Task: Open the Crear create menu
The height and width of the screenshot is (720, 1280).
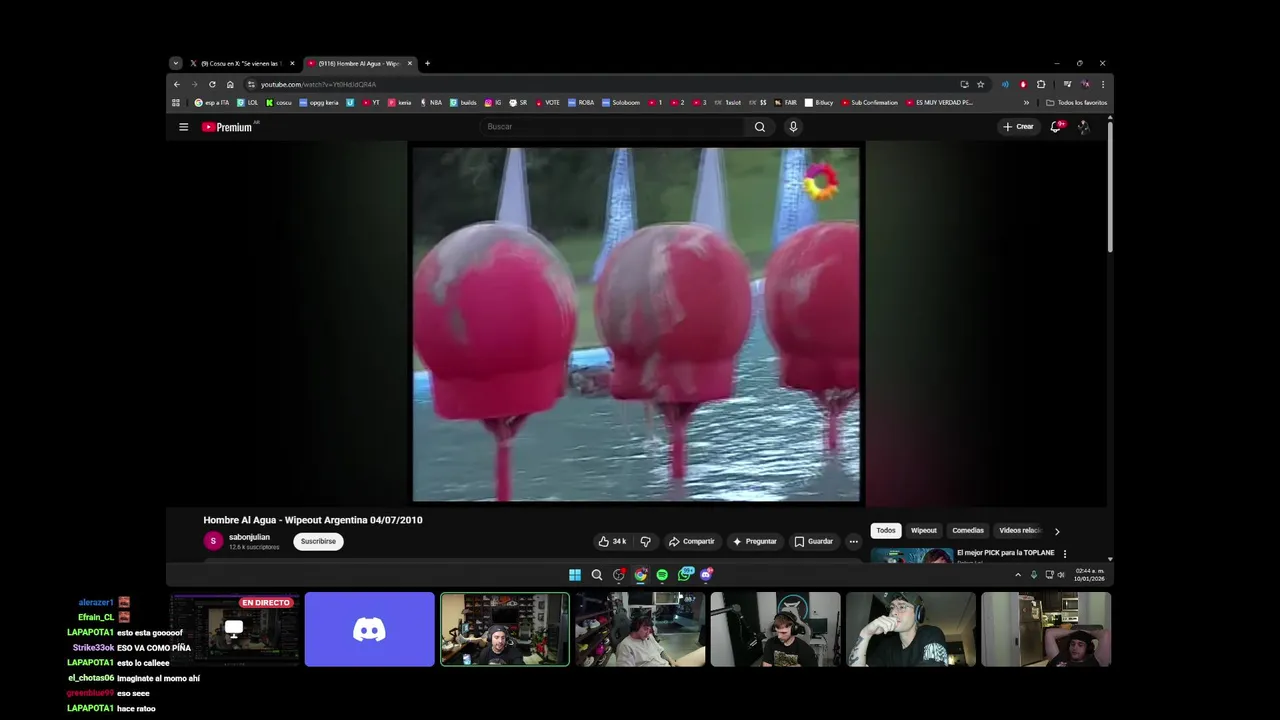Action: pyautogui.click(x=1018, y=127)
